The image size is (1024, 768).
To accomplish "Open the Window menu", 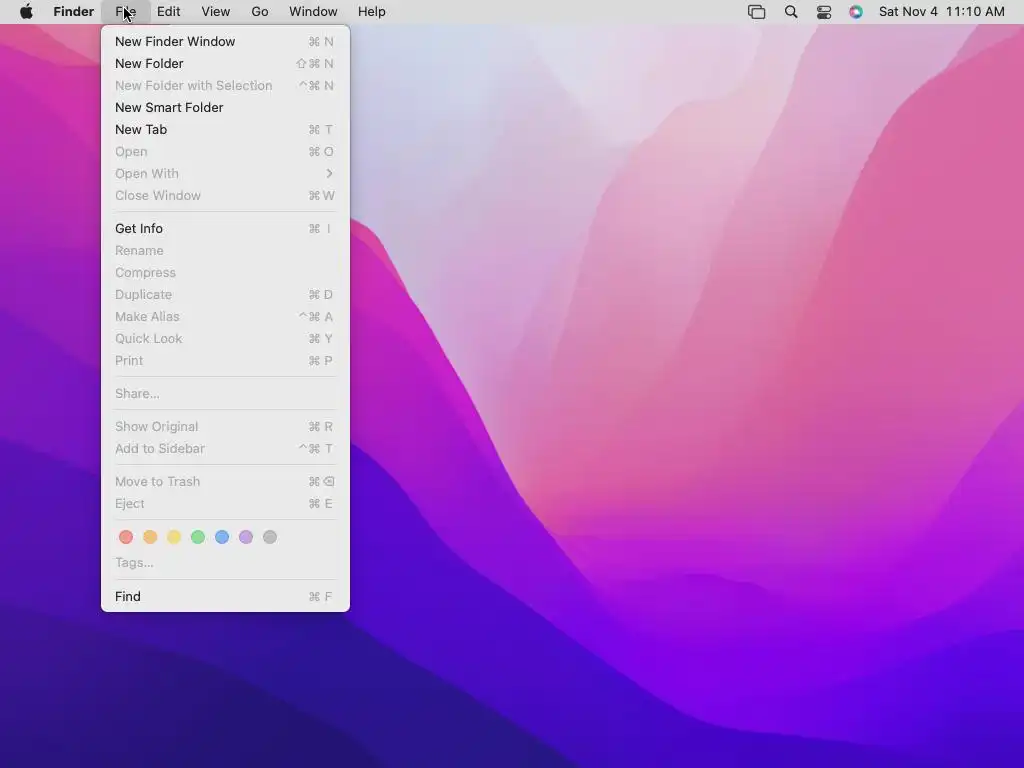I will click(313, 12).
